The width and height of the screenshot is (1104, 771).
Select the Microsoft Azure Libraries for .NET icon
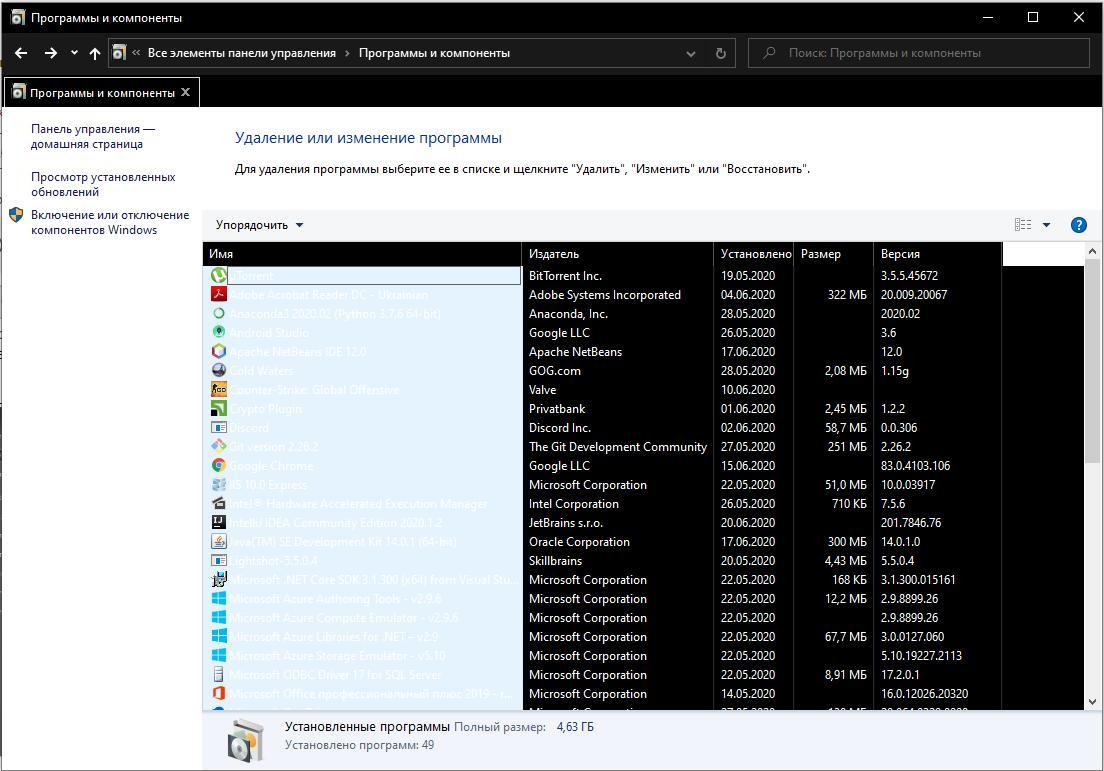pos(219,637)
